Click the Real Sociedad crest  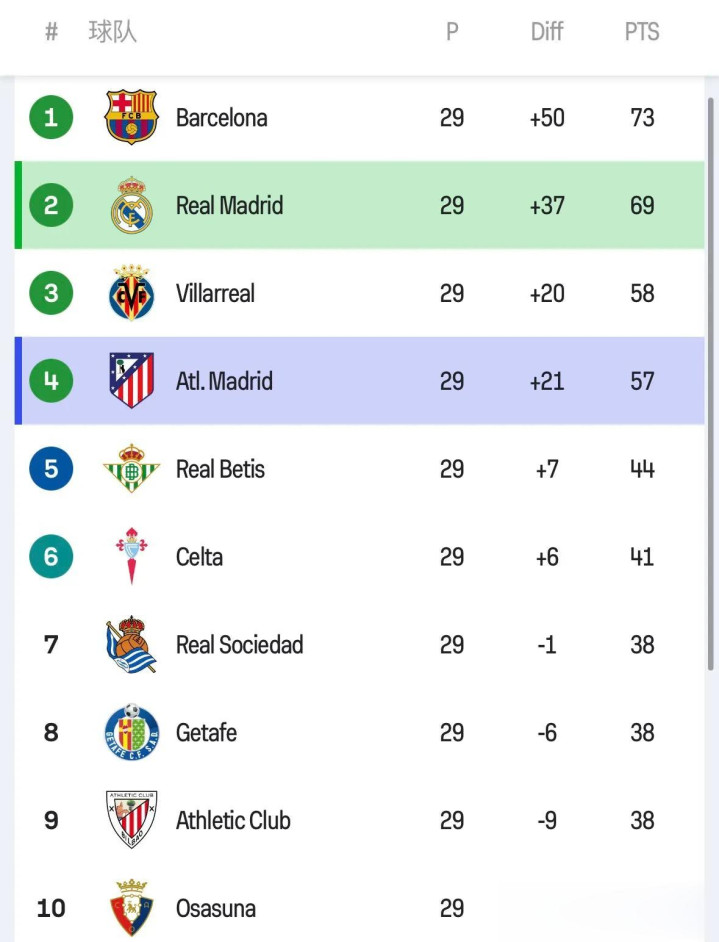click(x=132, y=644)
